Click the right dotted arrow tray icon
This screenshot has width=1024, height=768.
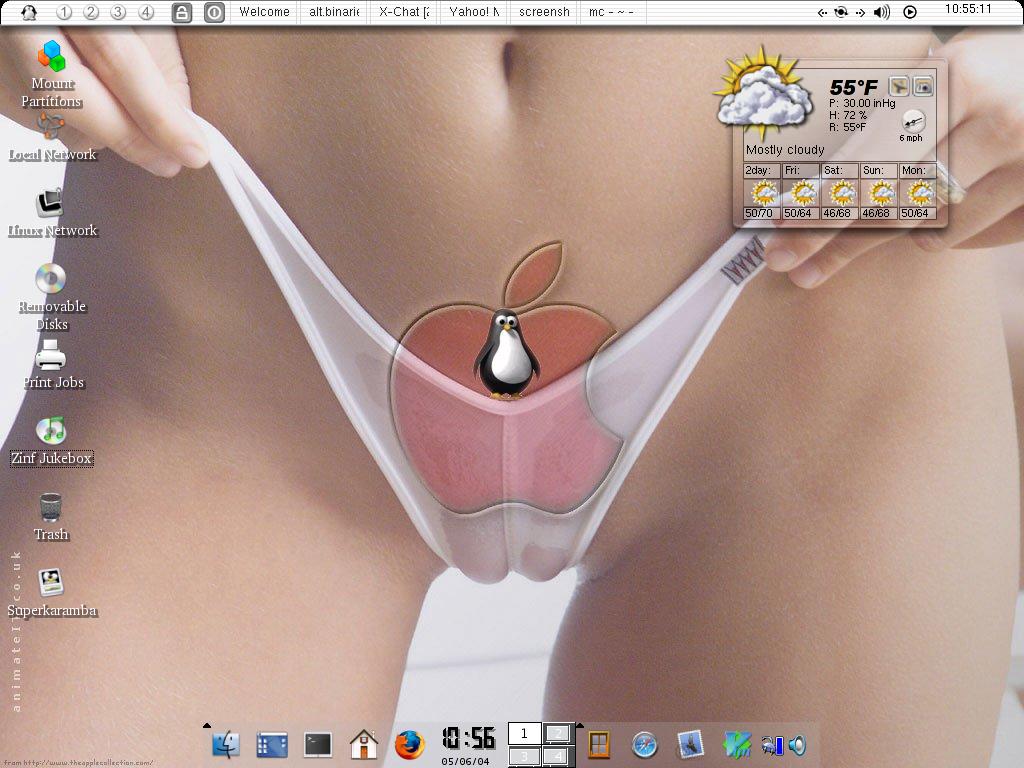point(860,12)
